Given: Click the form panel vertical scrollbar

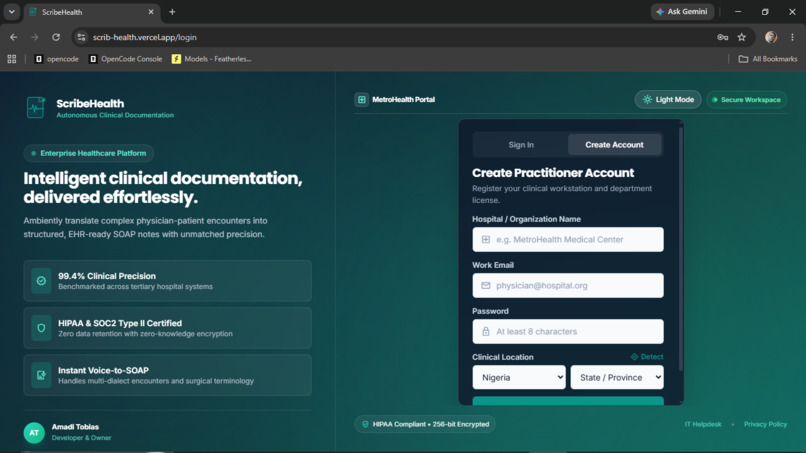Looking at the screenshot, I should (681, 249).
